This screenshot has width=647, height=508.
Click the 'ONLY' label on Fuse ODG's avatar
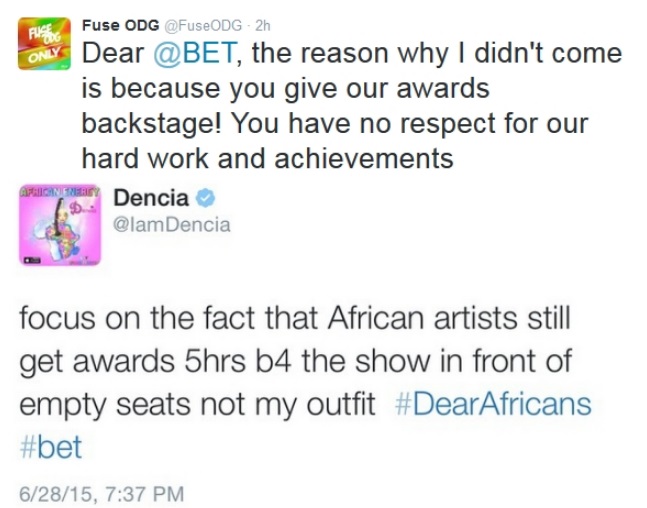point(38,56)
